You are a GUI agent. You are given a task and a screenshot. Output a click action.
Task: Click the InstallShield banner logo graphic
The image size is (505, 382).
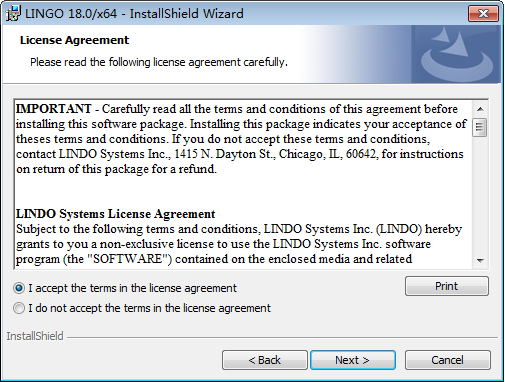click(456, 54)
